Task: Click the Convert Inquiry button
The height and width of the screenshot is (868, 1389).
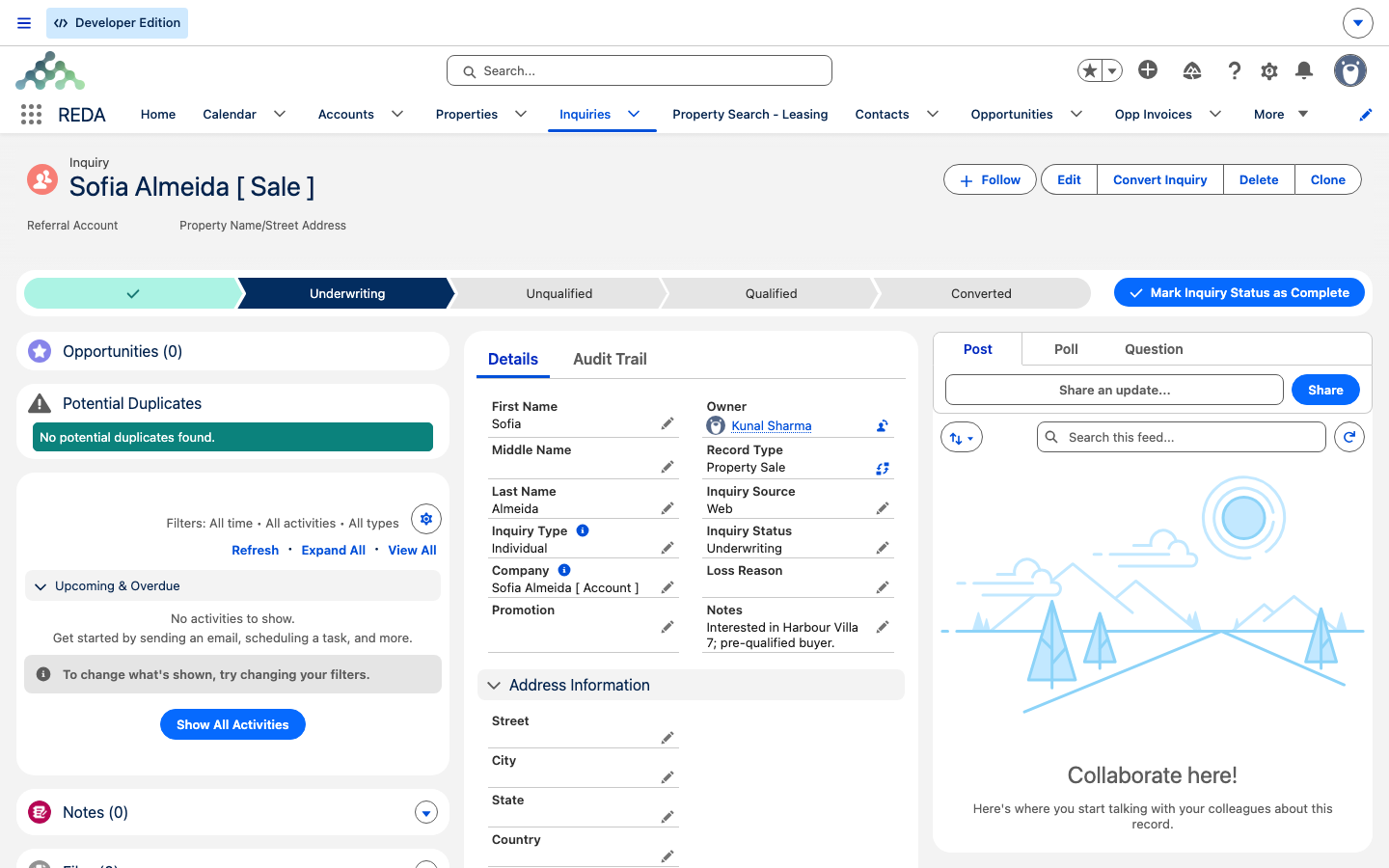Action: (1160, 179)
